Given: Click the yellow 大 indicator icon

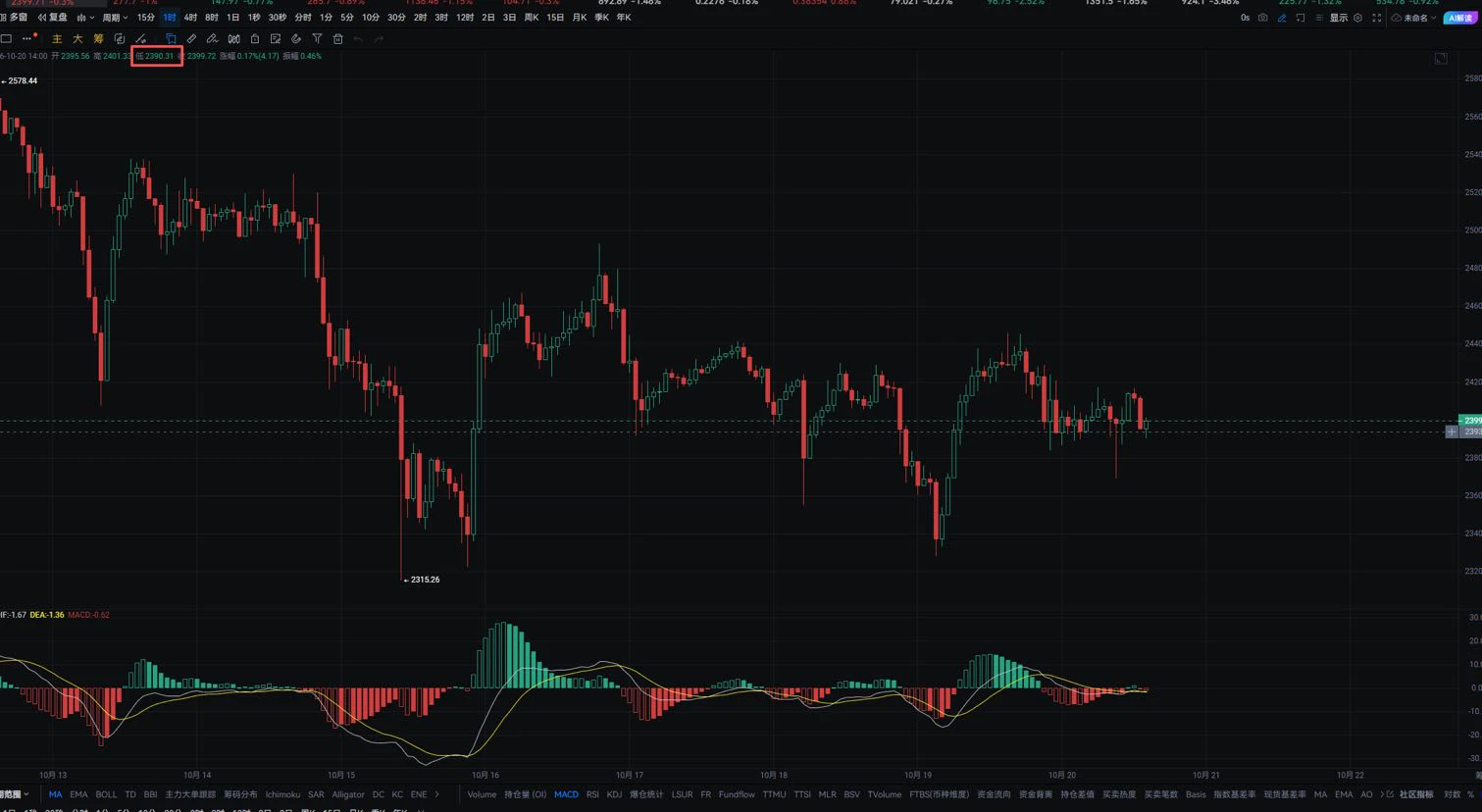Looking at the screenshot, I should pos(77,39).
